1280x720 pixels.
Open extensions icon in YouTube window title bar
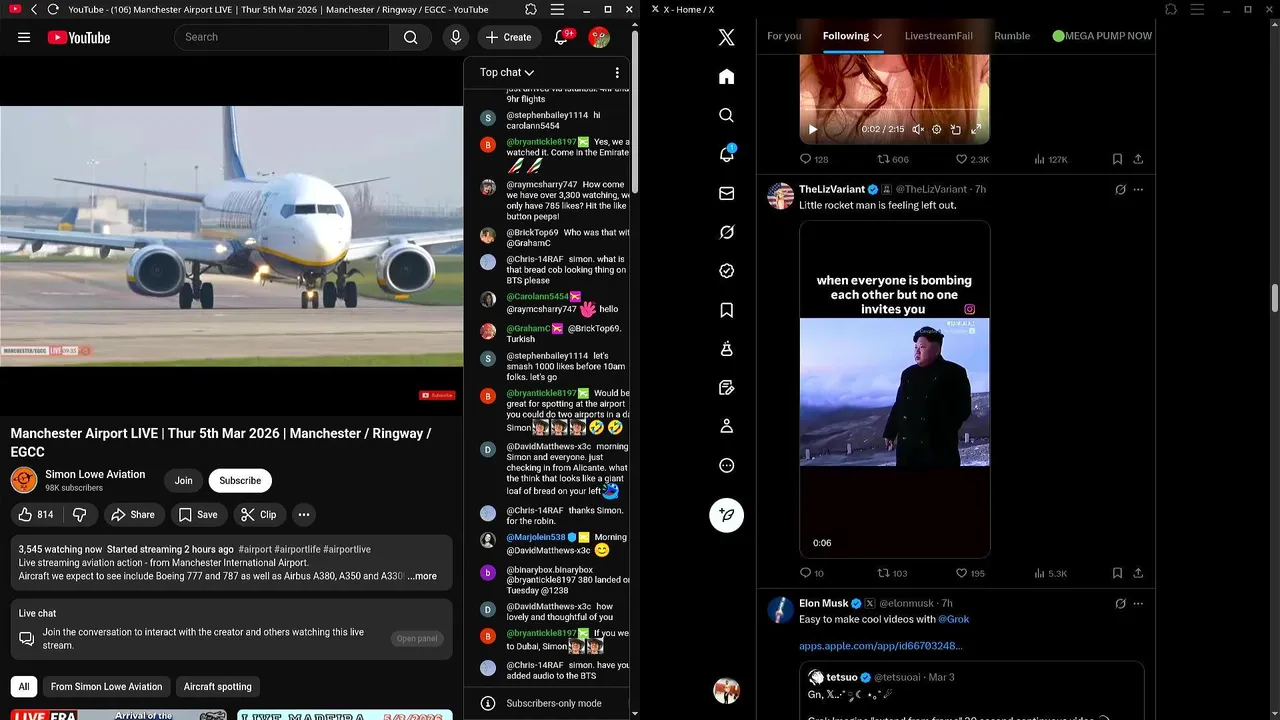[531, 9]
